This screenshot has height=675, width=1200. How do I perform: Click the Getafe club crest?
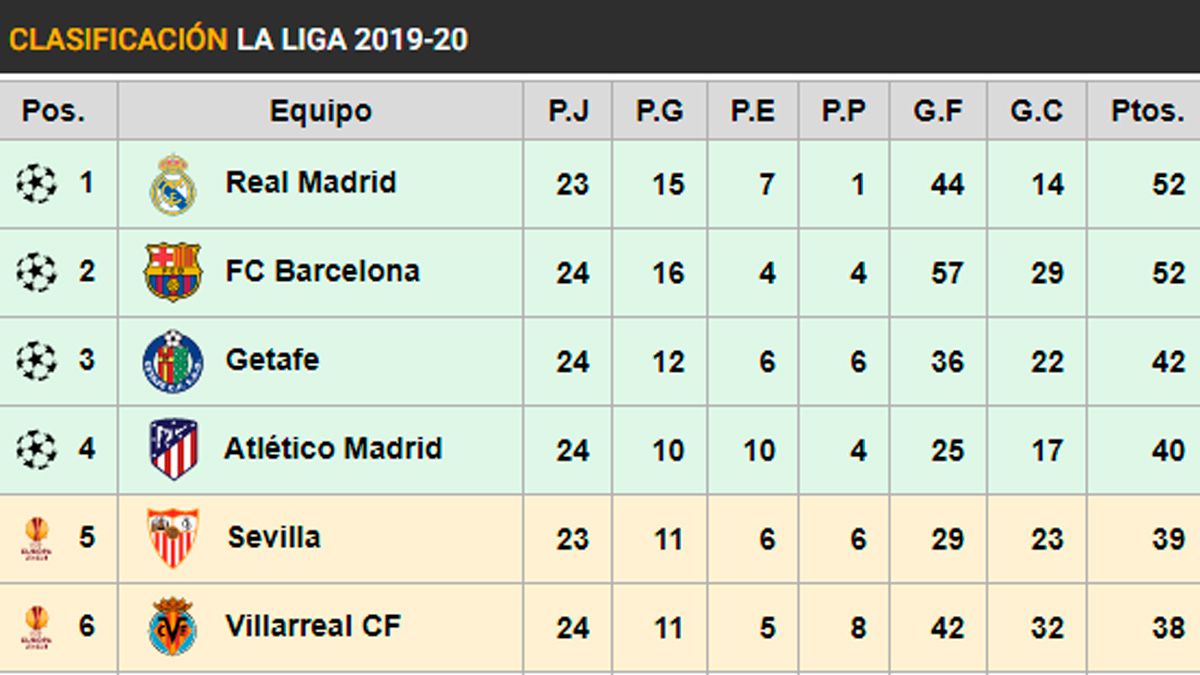[173, 361]
